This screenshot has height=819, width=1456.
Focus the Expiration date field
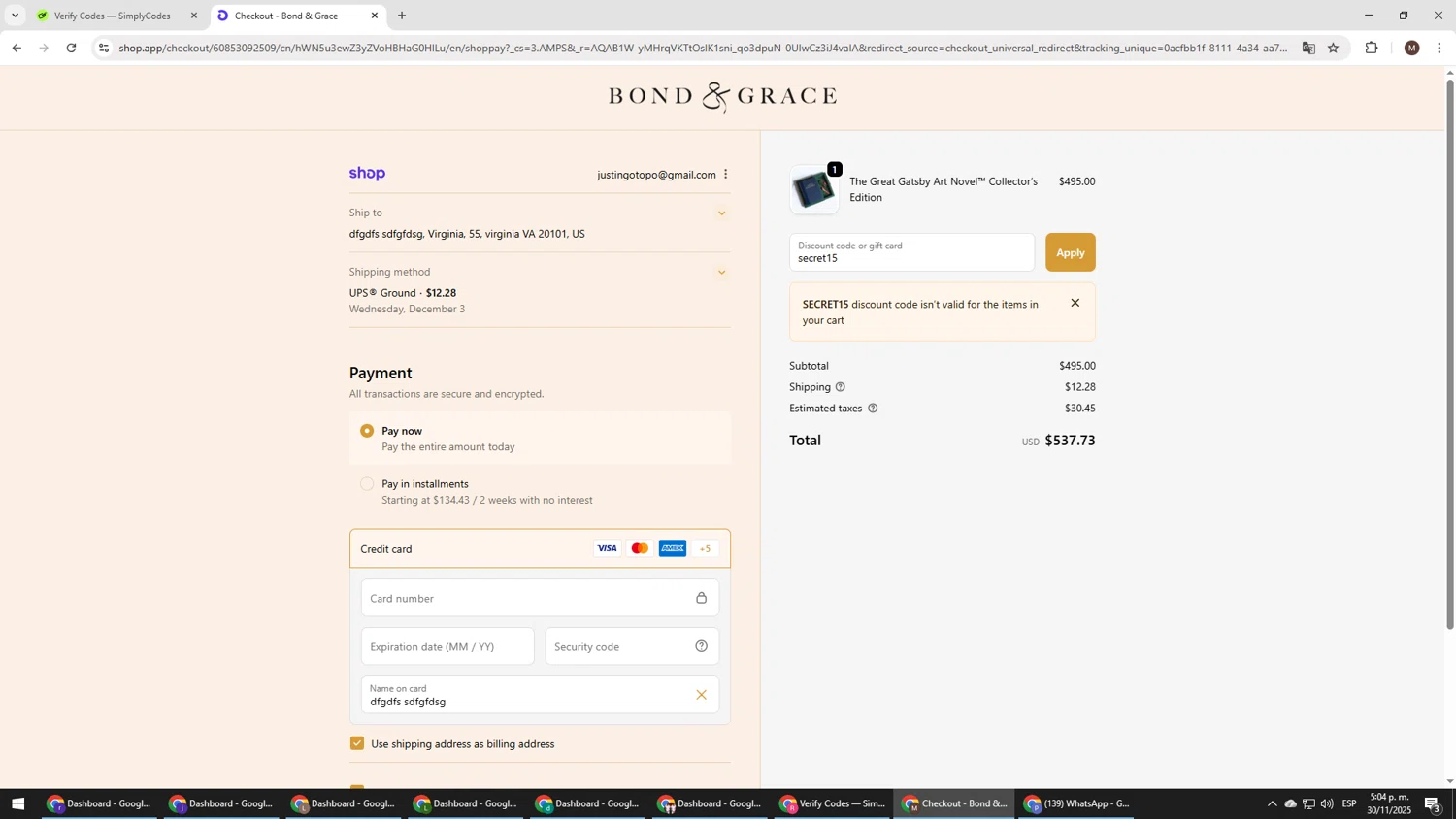pos(447,646)
